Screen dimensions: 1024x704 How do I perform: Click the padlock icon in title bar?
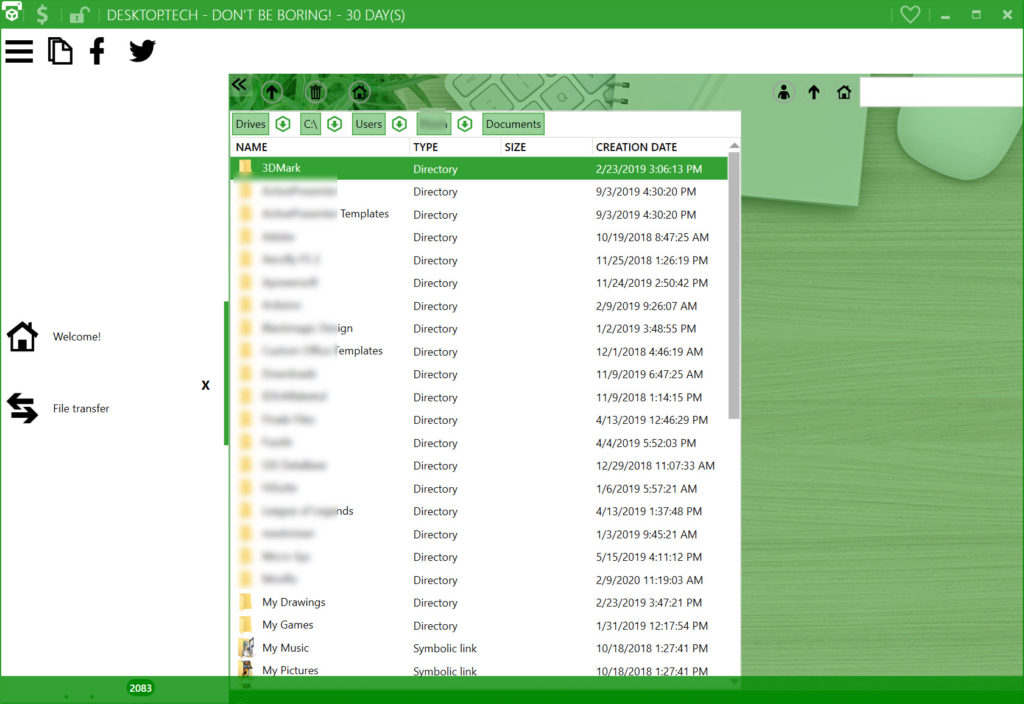click(x=78, y=15)
